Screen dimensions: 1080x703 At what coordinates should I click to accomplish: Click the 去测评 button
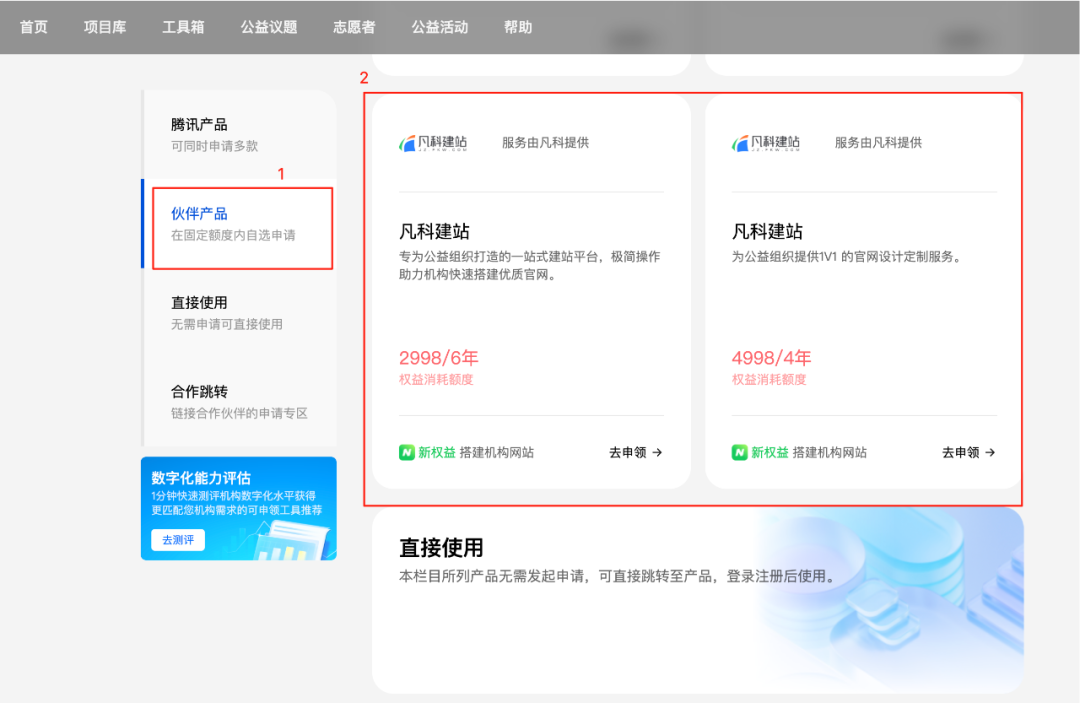pyautogui.click(x=178, y=540)
